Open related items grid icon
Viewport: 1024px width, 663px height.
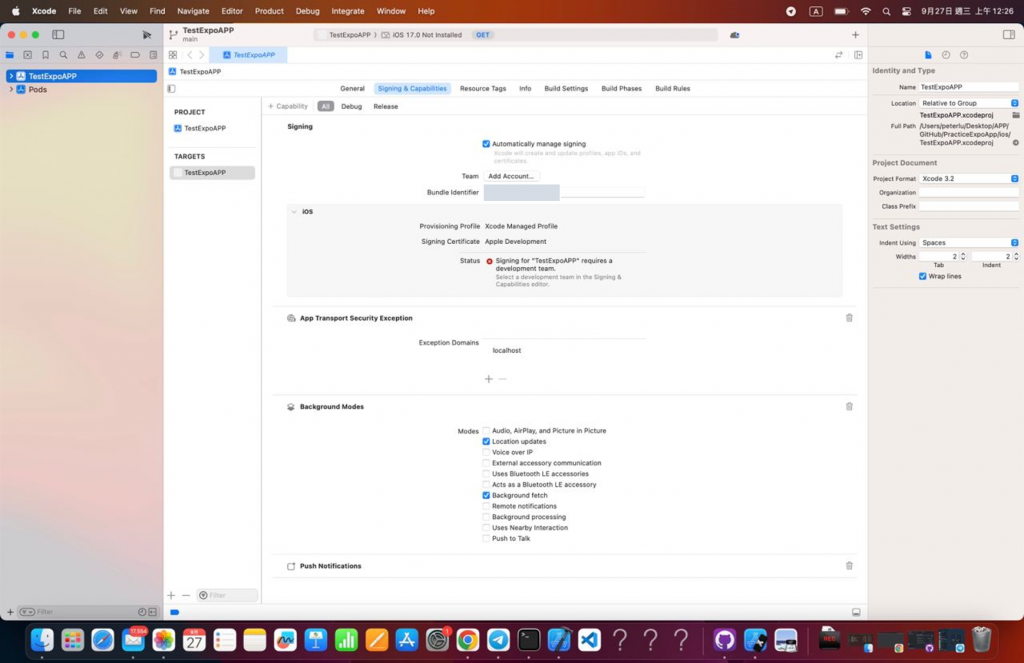tap(172, 55)
